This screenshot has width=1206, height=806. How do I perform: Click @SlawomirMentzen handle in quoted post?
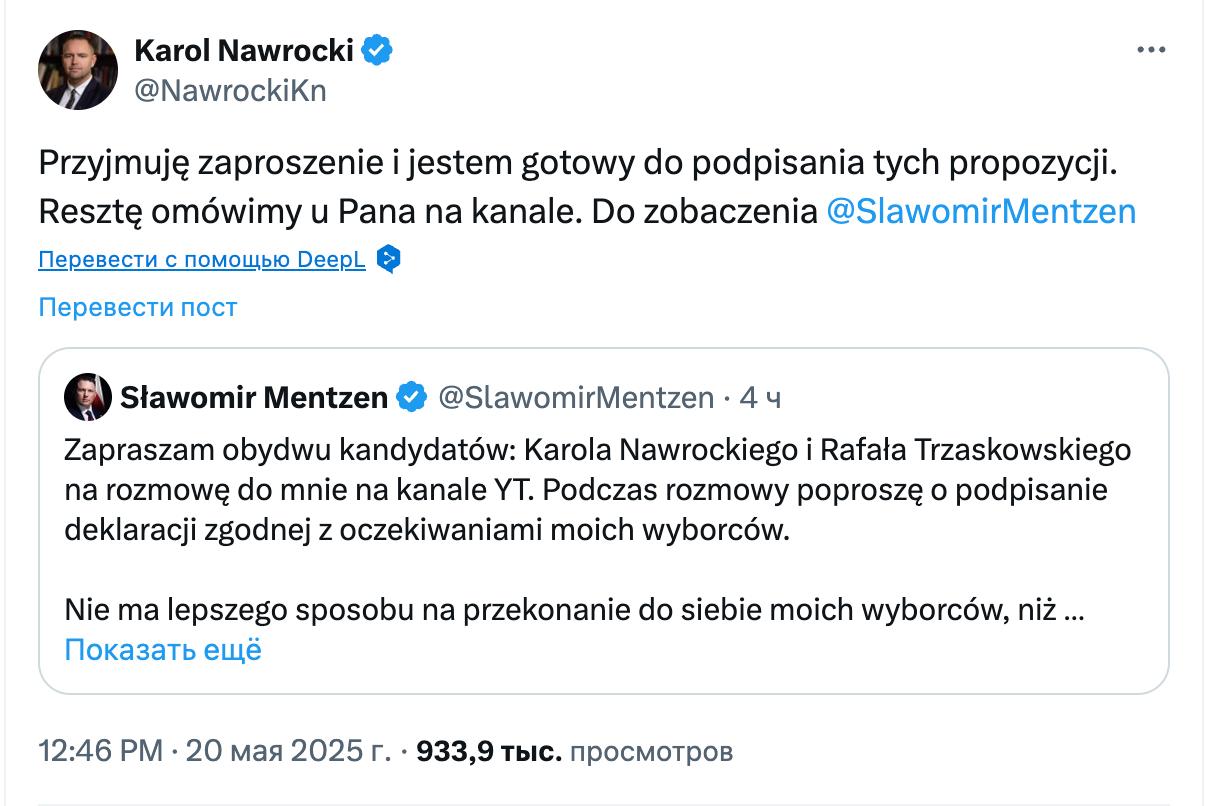(x=576, y=398)
